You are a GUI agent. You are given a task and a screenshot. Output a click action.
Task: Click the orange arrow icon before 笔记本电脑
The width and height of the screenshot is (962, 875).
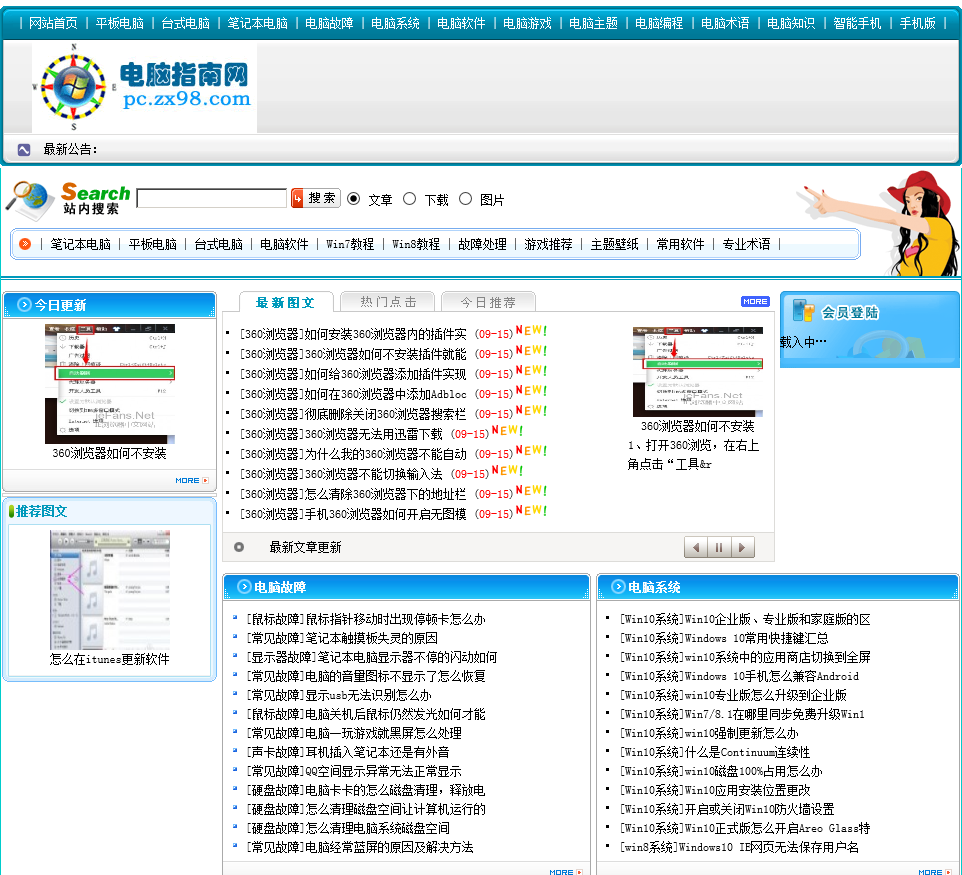(25, 244)
